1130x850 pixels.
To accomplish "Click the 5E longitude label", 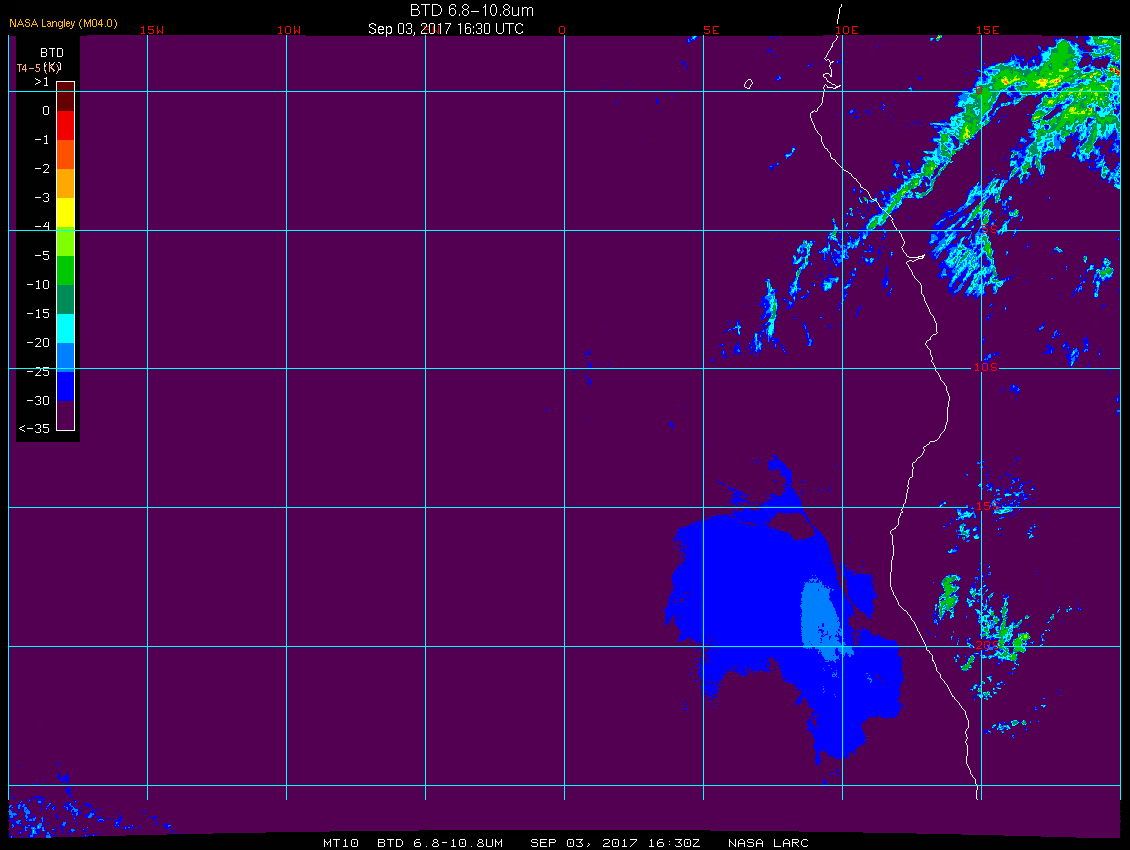I will pyautogui.click(x=711, y=30).
